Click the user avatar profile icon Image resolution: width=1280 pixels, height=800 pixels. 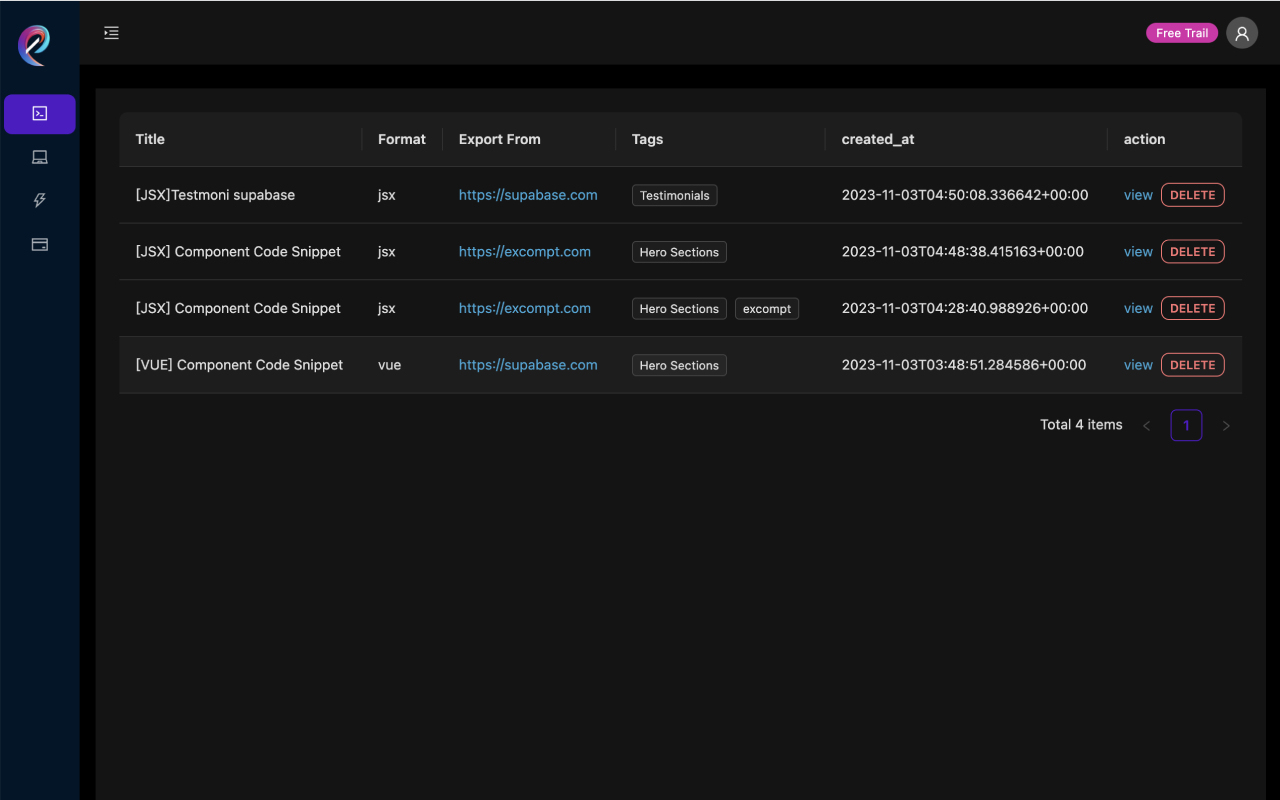point(1242,33)
